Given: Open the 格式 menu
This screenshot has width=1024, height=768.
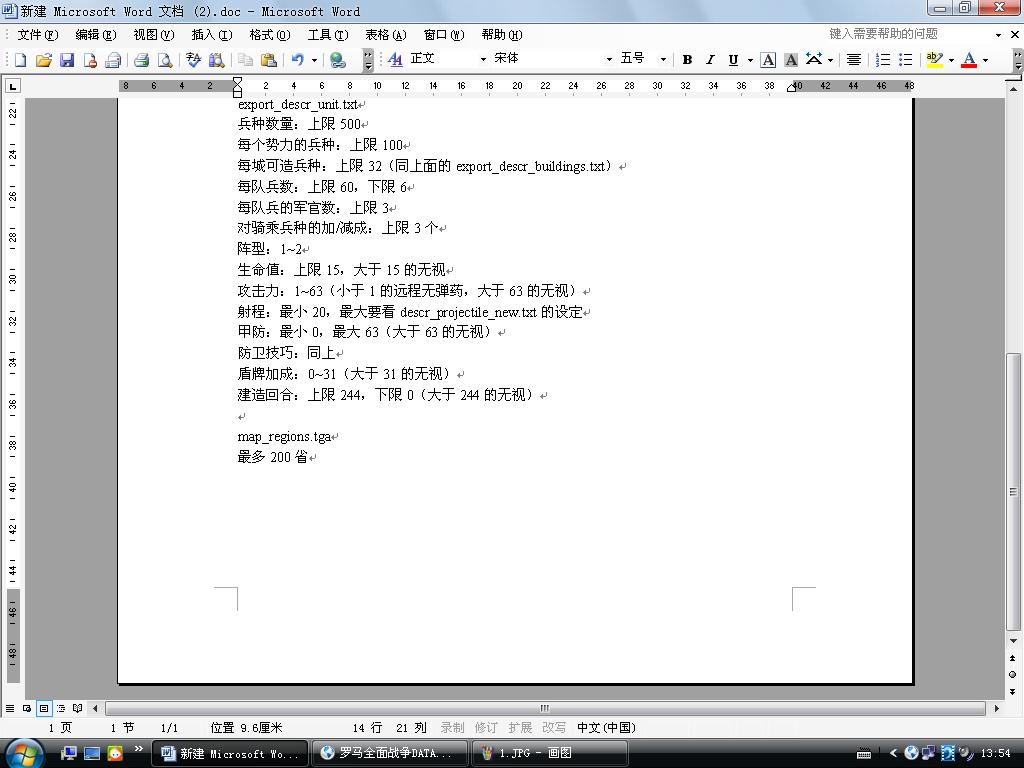Looking at the screenshot, I should (268, 35).
